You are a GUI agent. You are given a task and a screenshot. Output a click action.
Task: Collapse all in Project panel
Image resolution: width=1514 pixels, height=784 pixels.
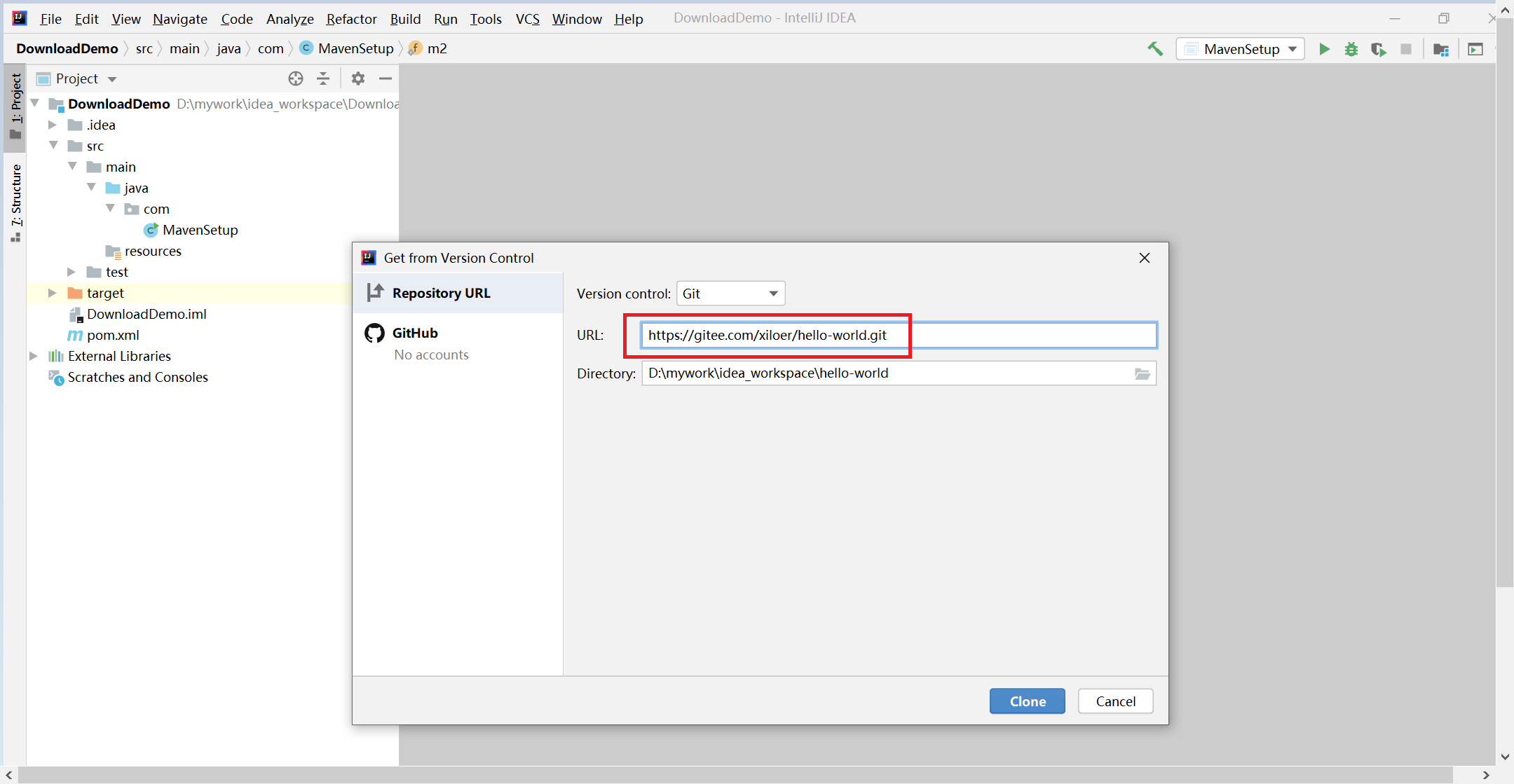pos(323,78)
